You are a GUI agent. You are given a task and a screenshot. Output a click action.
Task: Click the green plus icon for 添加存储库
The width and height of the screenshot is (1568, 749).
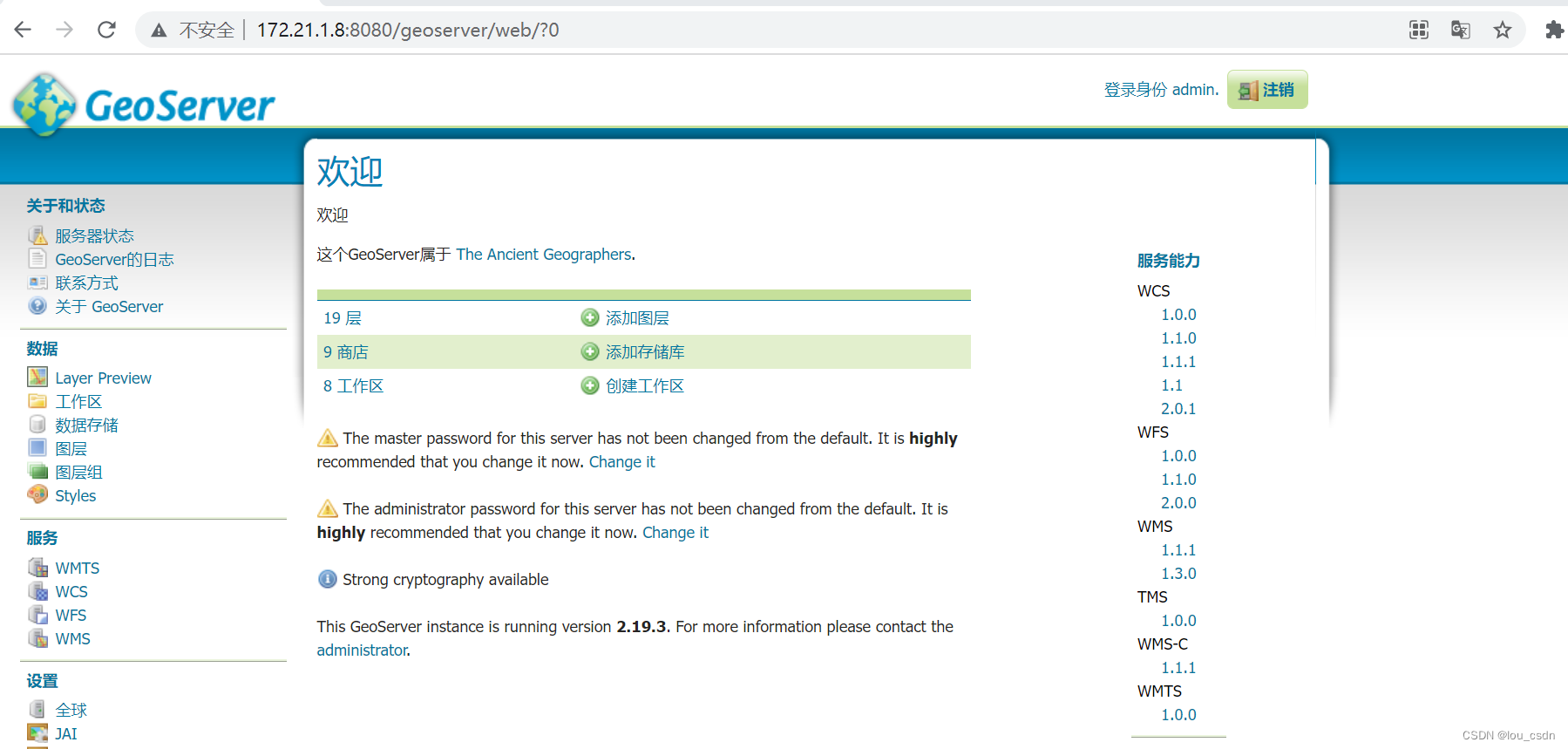pyautogui.click(x=590, y=351)
